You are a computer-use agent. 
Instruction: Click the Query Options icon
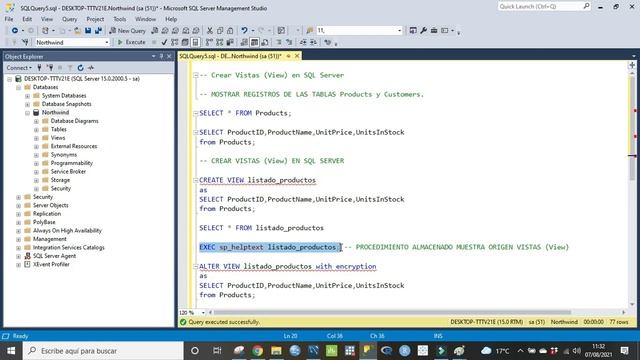(185, 42)
